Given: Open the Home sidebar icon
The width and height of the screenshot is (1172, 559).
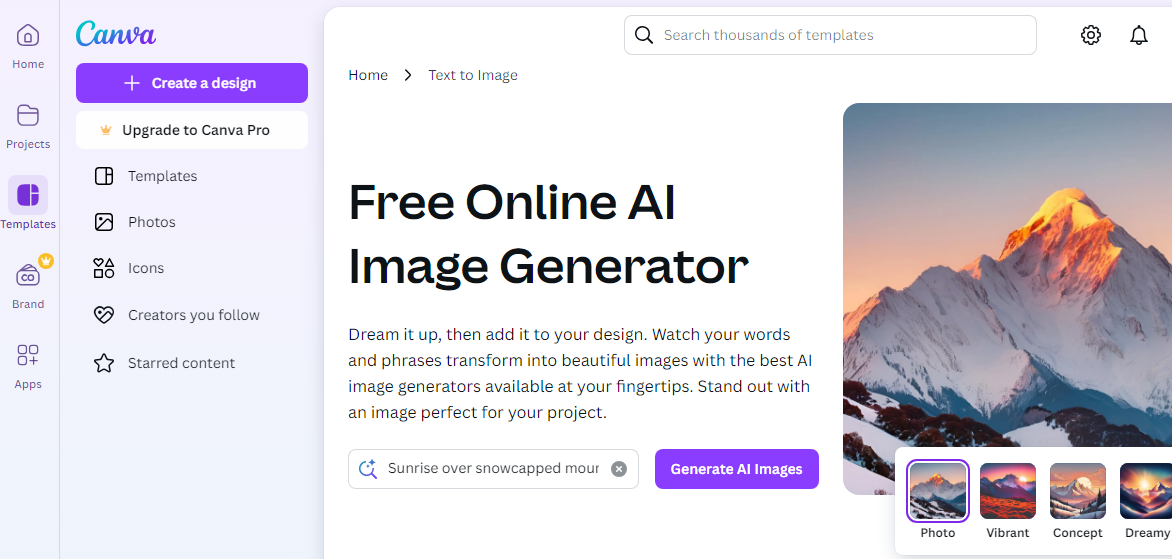Looking at the screenshot, I should click(x=28, y=35).
